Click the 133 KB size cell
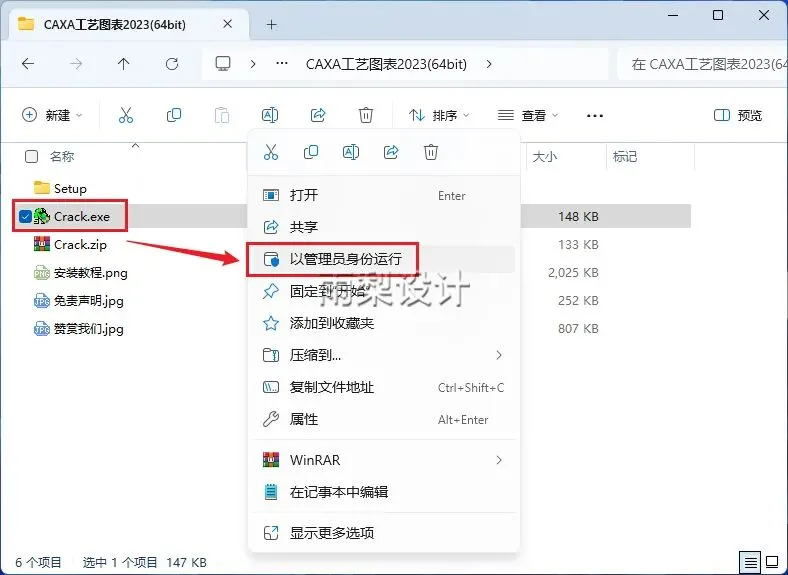 click(x=578, y=245)
